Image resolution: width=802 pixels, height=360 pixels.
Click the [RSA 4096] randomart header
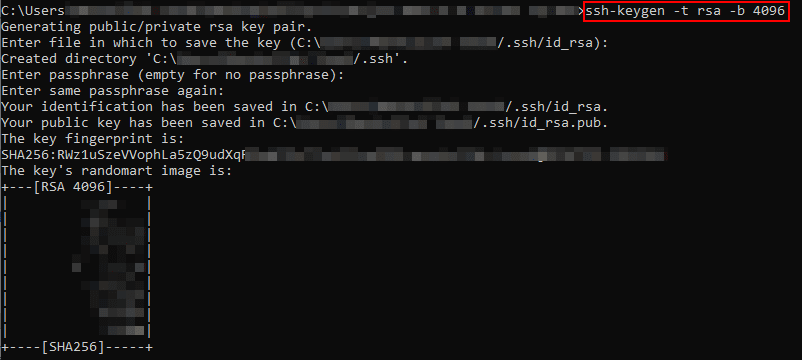tap(73, 187)
